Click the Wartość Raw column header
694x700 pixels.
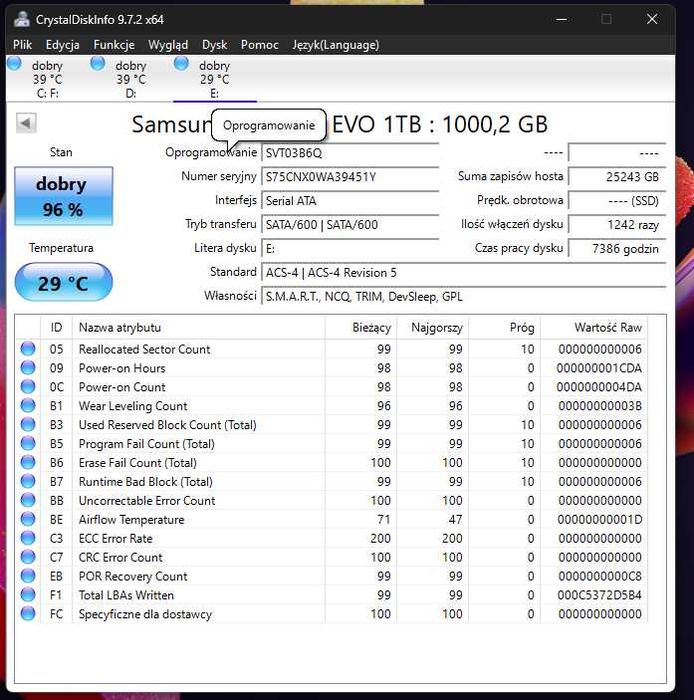click(x=594, y=327)
